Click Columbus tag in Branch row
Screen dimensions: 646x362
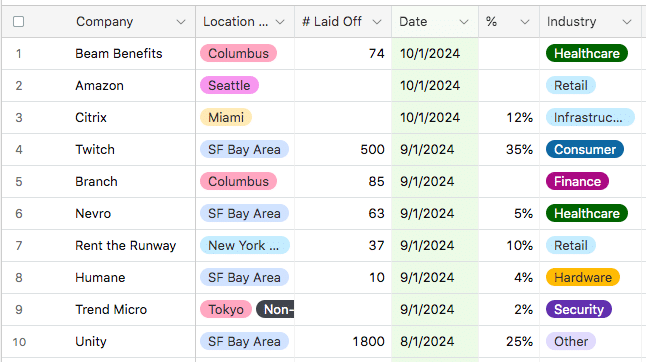click(238, 181)
